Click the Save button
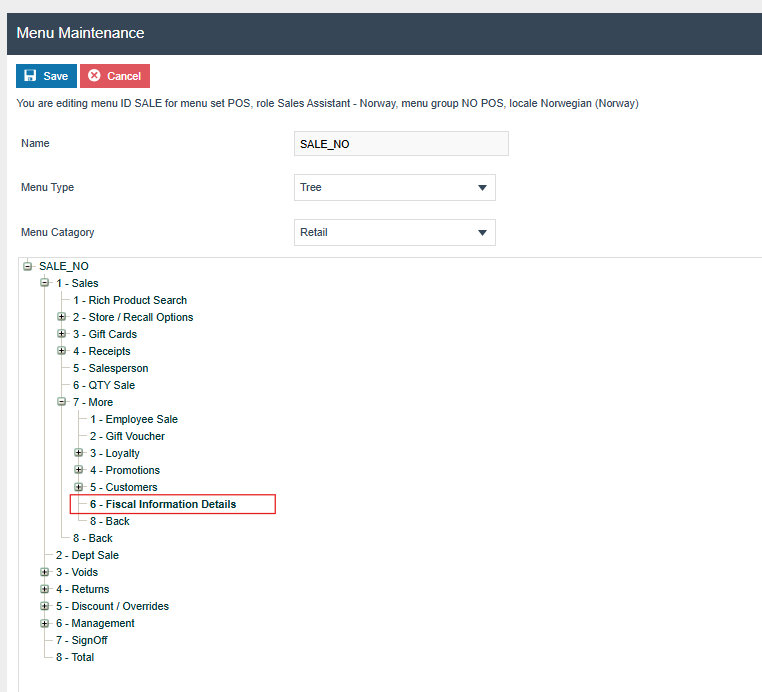 [46, 76]
